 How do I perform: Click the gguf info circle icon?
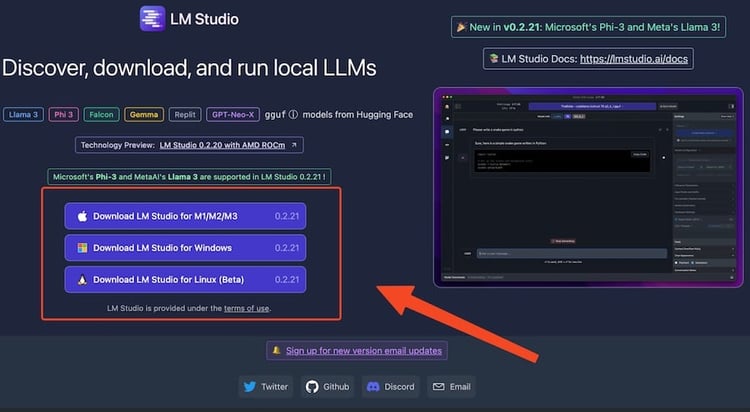pyautogui.click(x=291, y=115)
